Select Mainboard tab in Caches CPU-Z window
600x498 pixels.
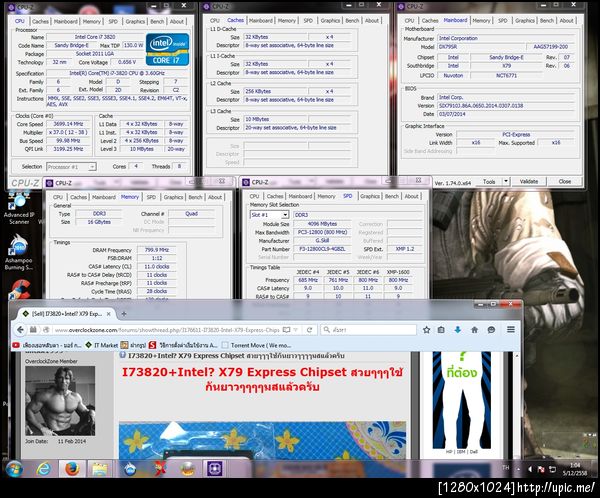(x=261, y=21)
